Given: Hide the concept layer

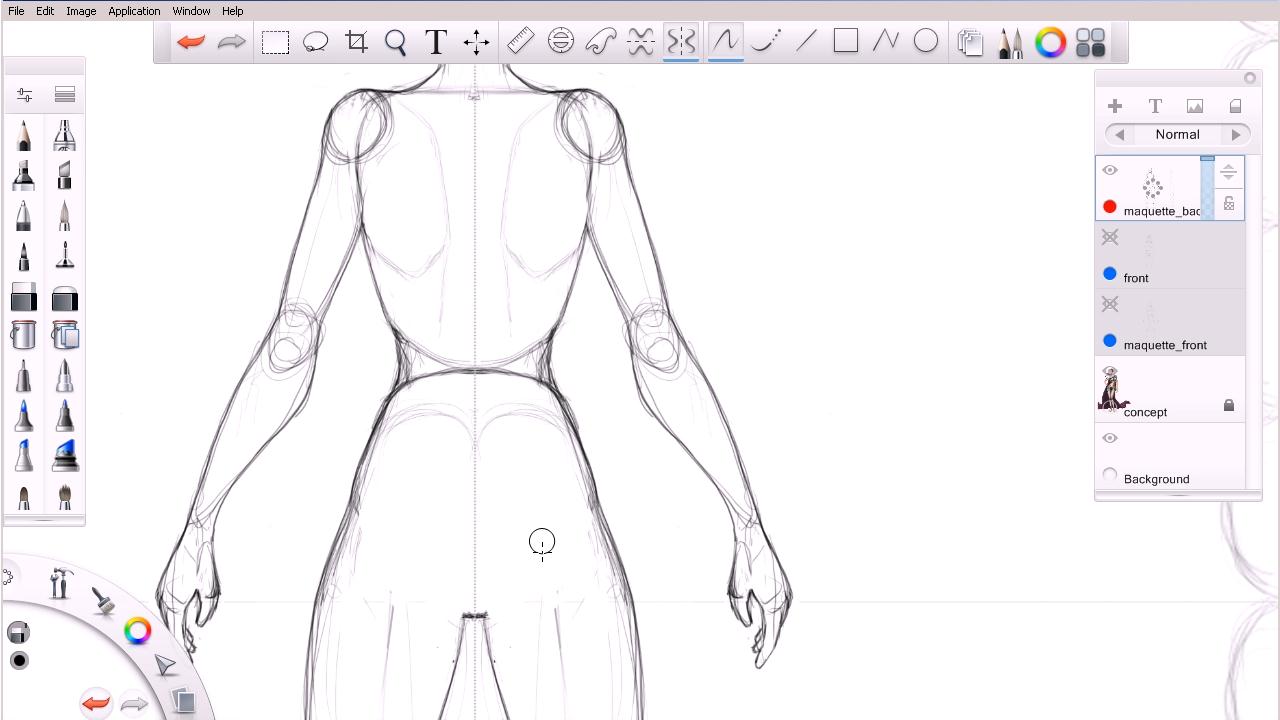Looking at the screenshot, I should [1110, 372].
